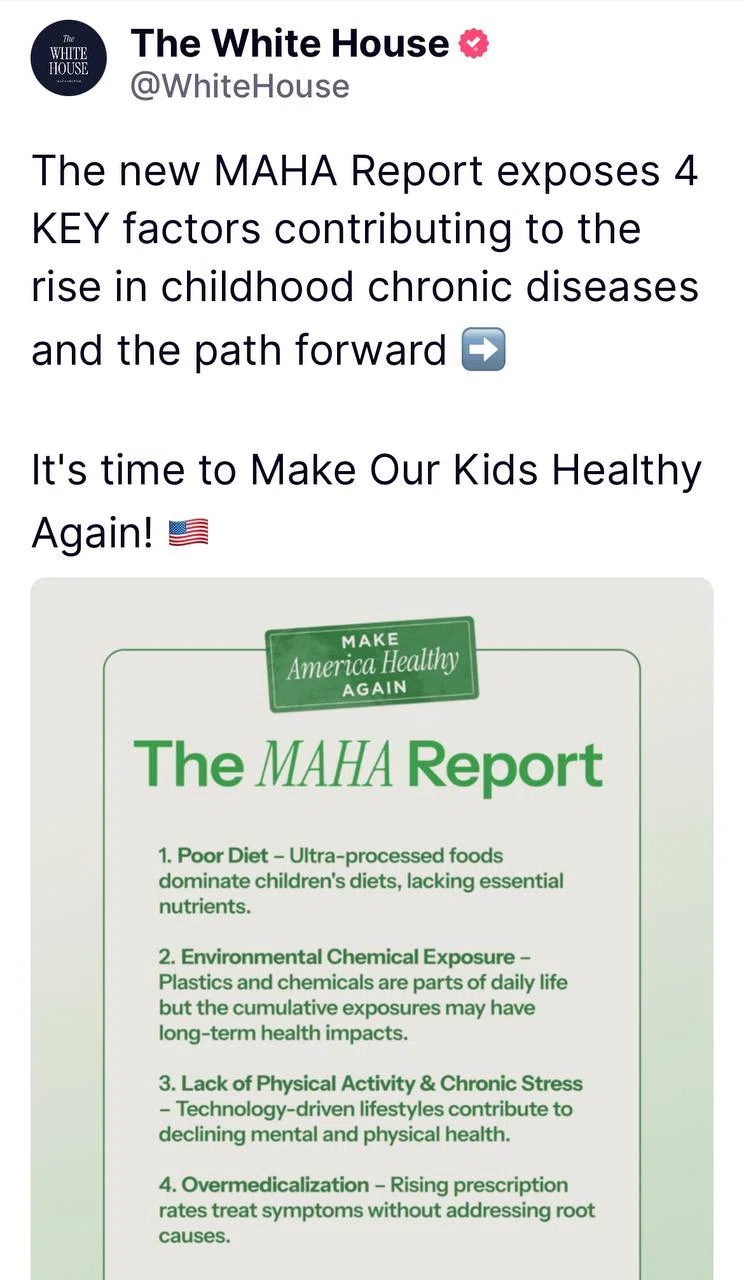
Task: Select the Poor Diet item text
Action: [x=360, y=881]
